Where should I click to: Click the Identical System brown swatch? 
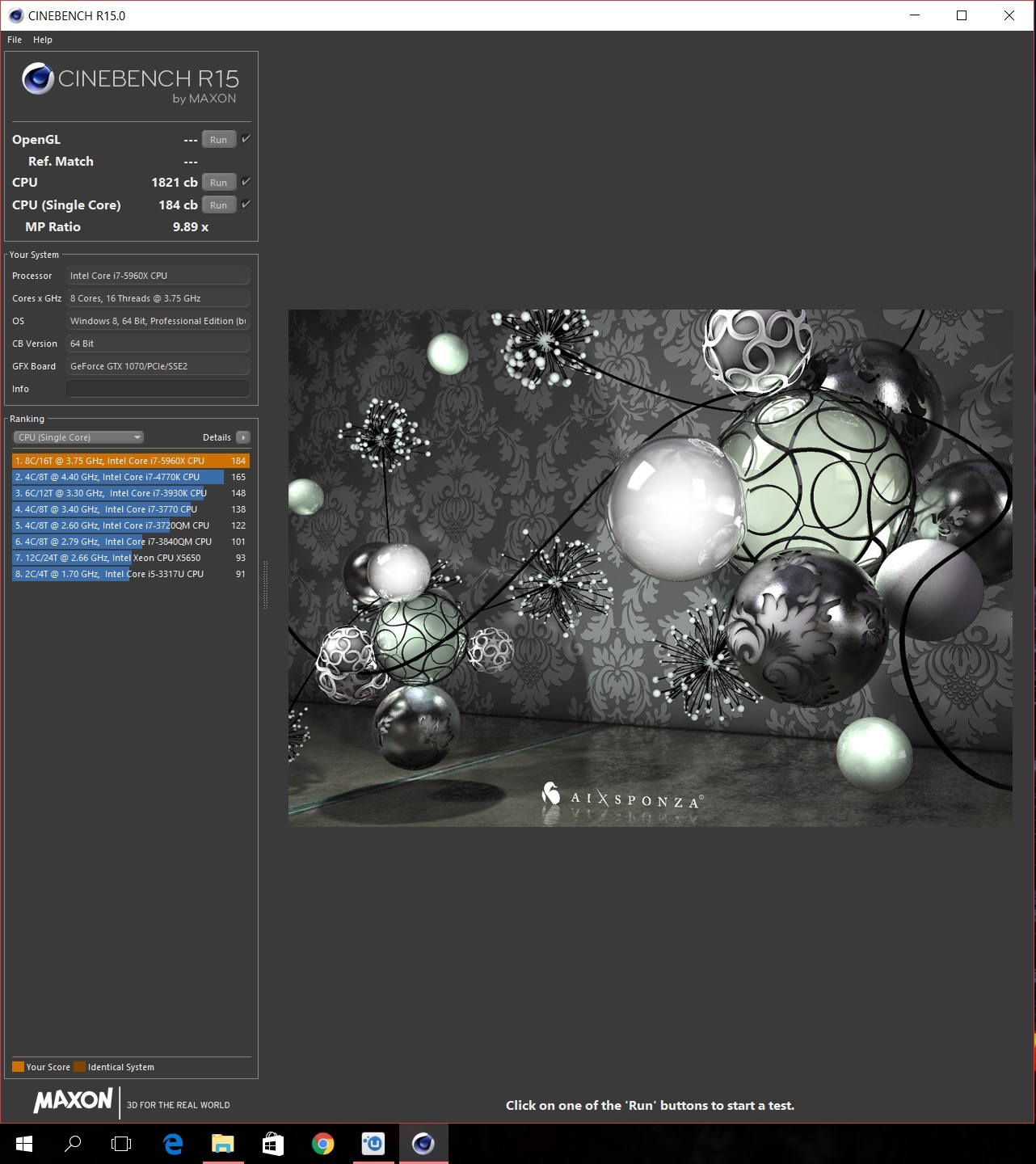click(79, 1066)
